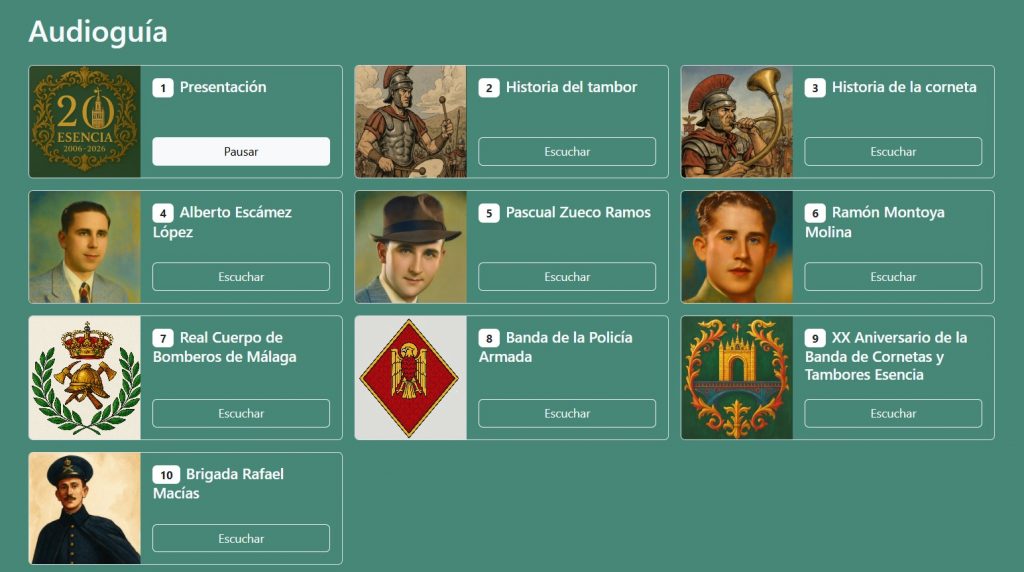The height and width of the screenshot is (572, 1024).
Task: Start Alberto Escámez López audio
Action: [x=241, y=277]
